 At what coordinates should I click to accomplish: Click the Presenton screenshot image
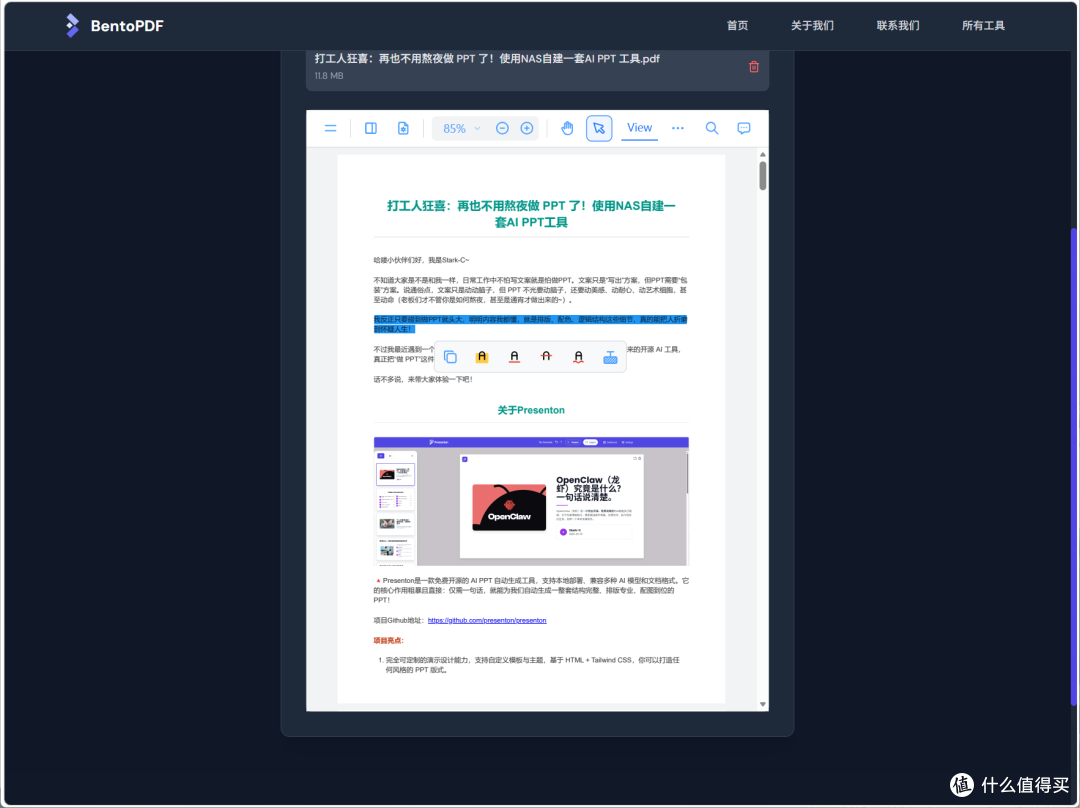click(x=531, y=501)
